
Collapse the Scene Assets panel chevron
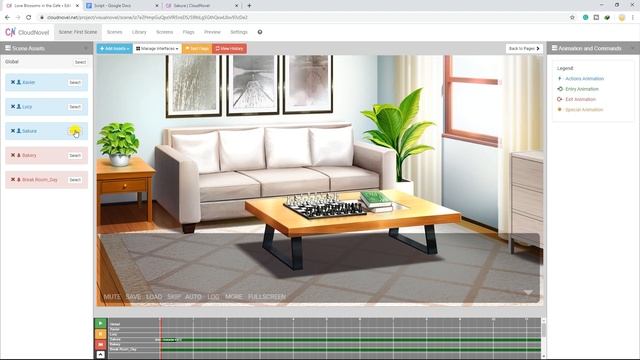click(x=86, y=48)
